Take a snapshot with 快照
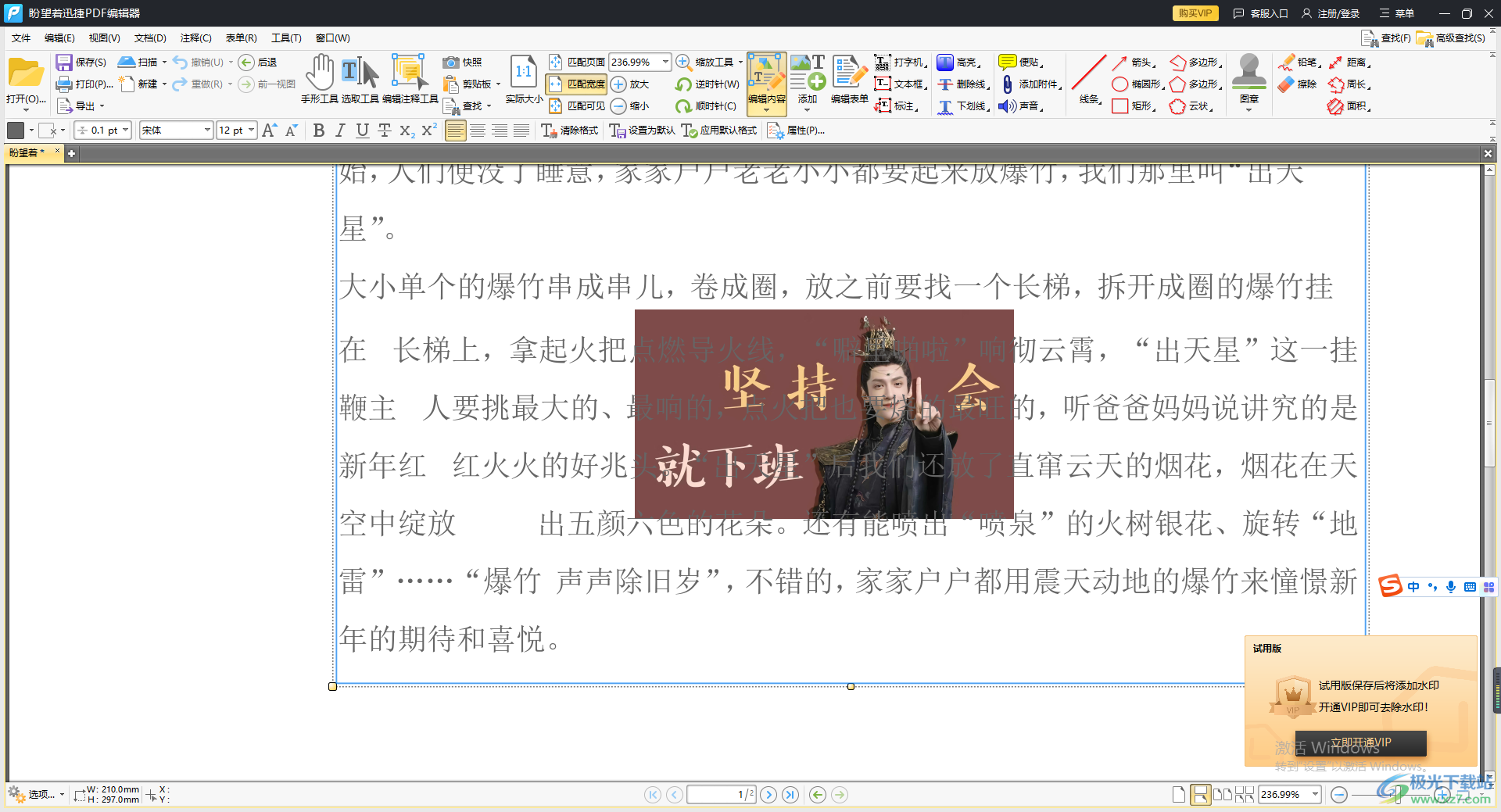The height and width of the screenshot is (812, 1501). pyautogui.click(x=462, y=62)
